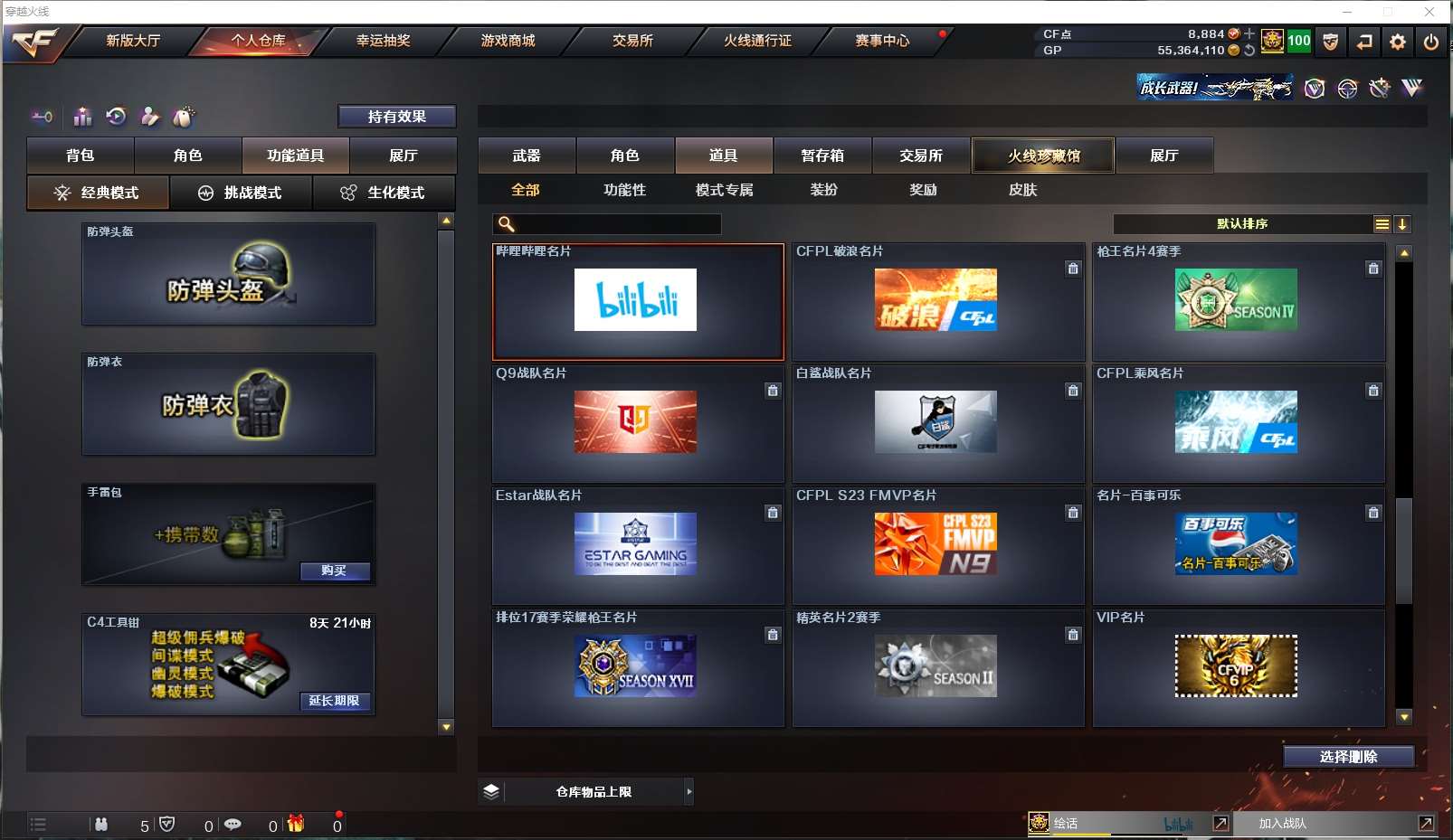Select the VIP名片 card

point(1239,668)
